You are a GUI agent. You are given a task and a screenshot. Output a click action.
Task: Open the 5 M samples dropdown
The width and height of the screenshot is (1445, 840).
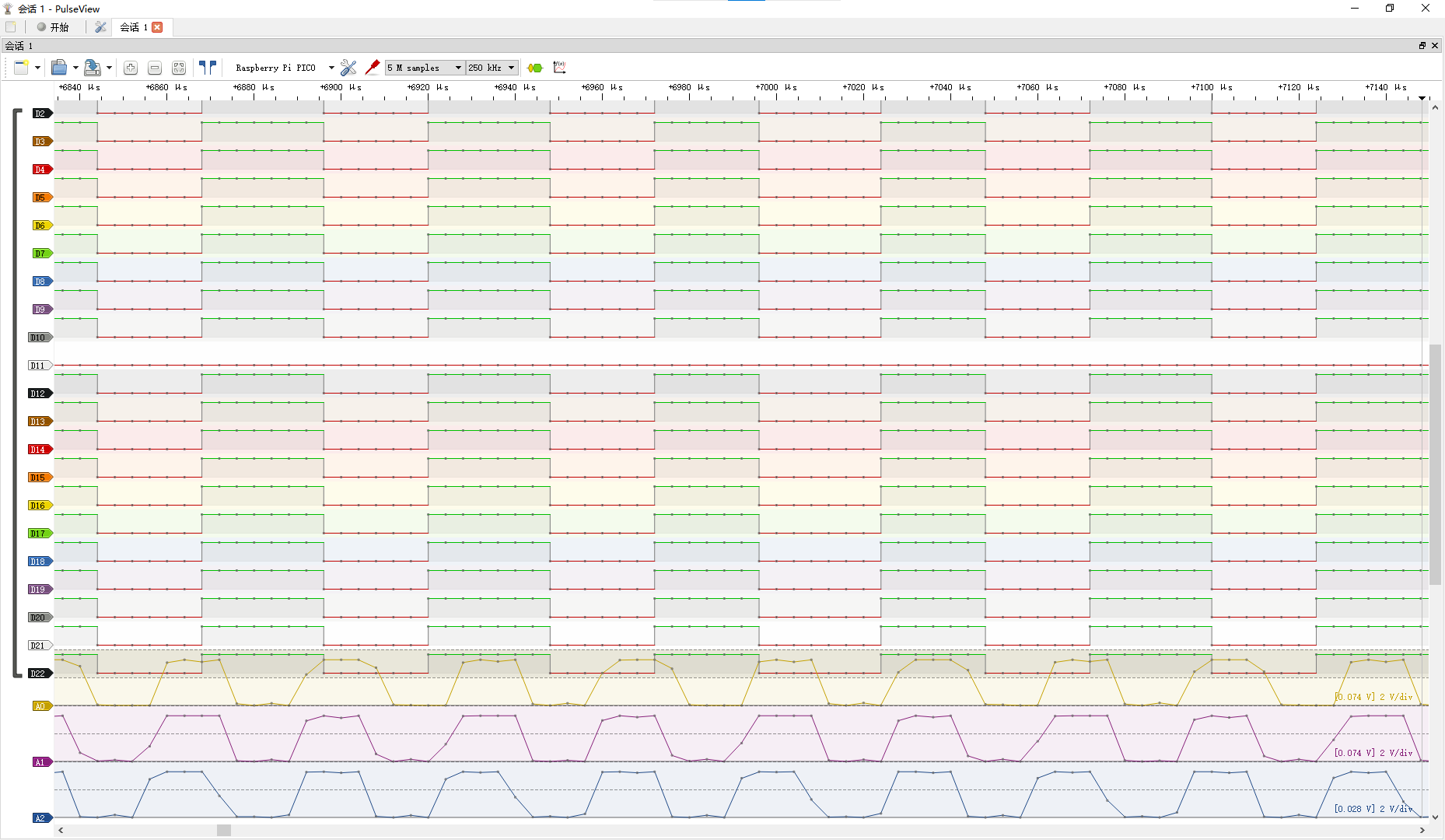[x=425, y=68]
